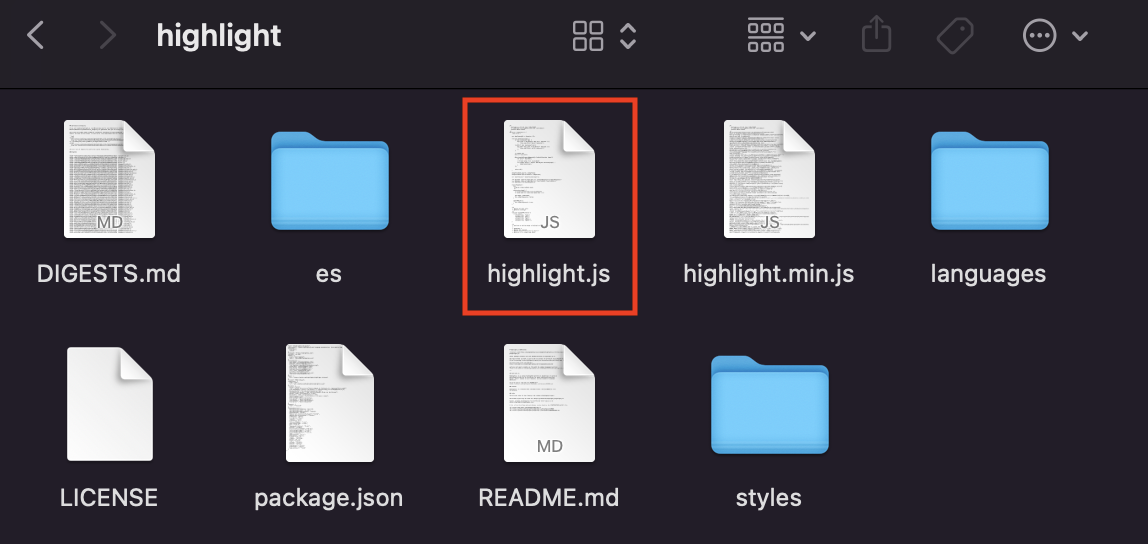Image resolution: width=1148 pixels, height=544 pixels.
Task: Select the DIGESTS.md file icon
Action: pos(109,179)
